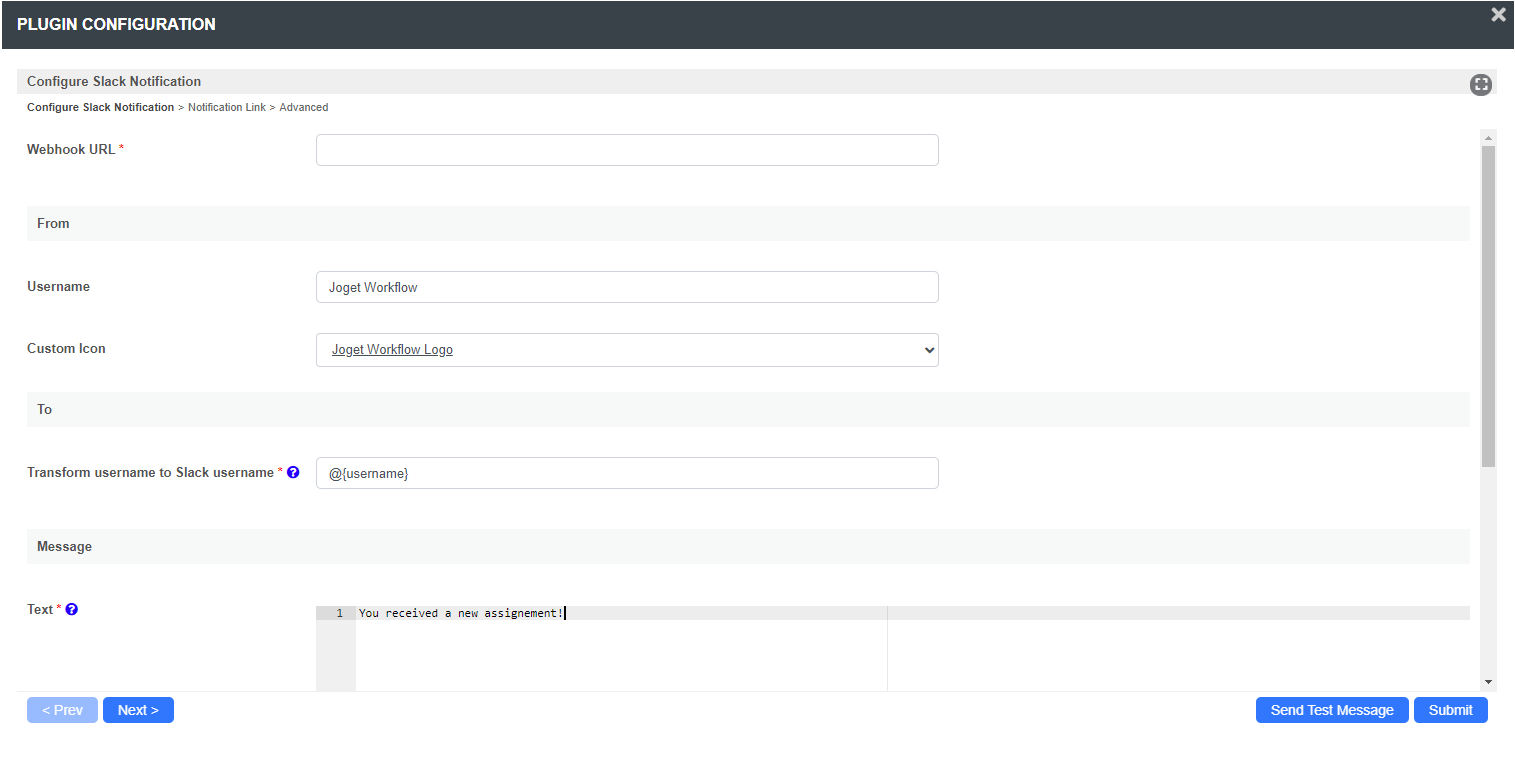Select Configure Slack Notification breadcrumb step
This screenshot has width=1515, height=770.
pyautogui.click(x=100, y=107)
